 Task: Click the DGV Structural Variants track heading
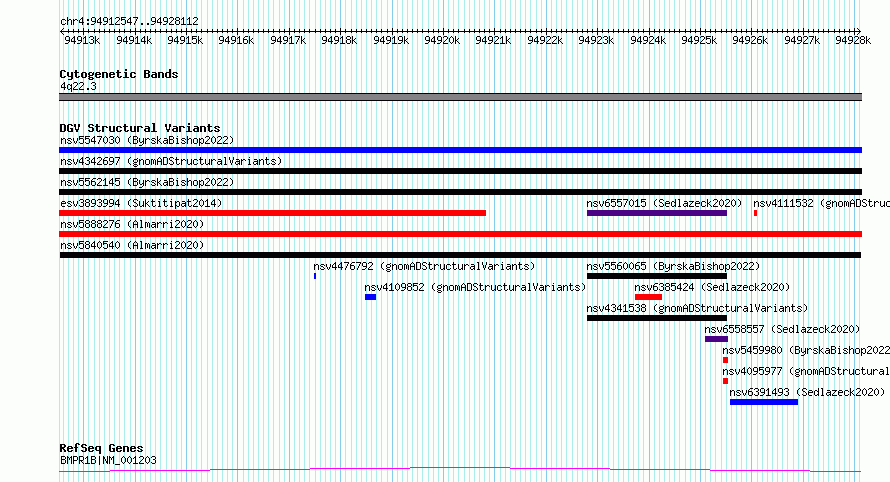[x=140, y=128]
